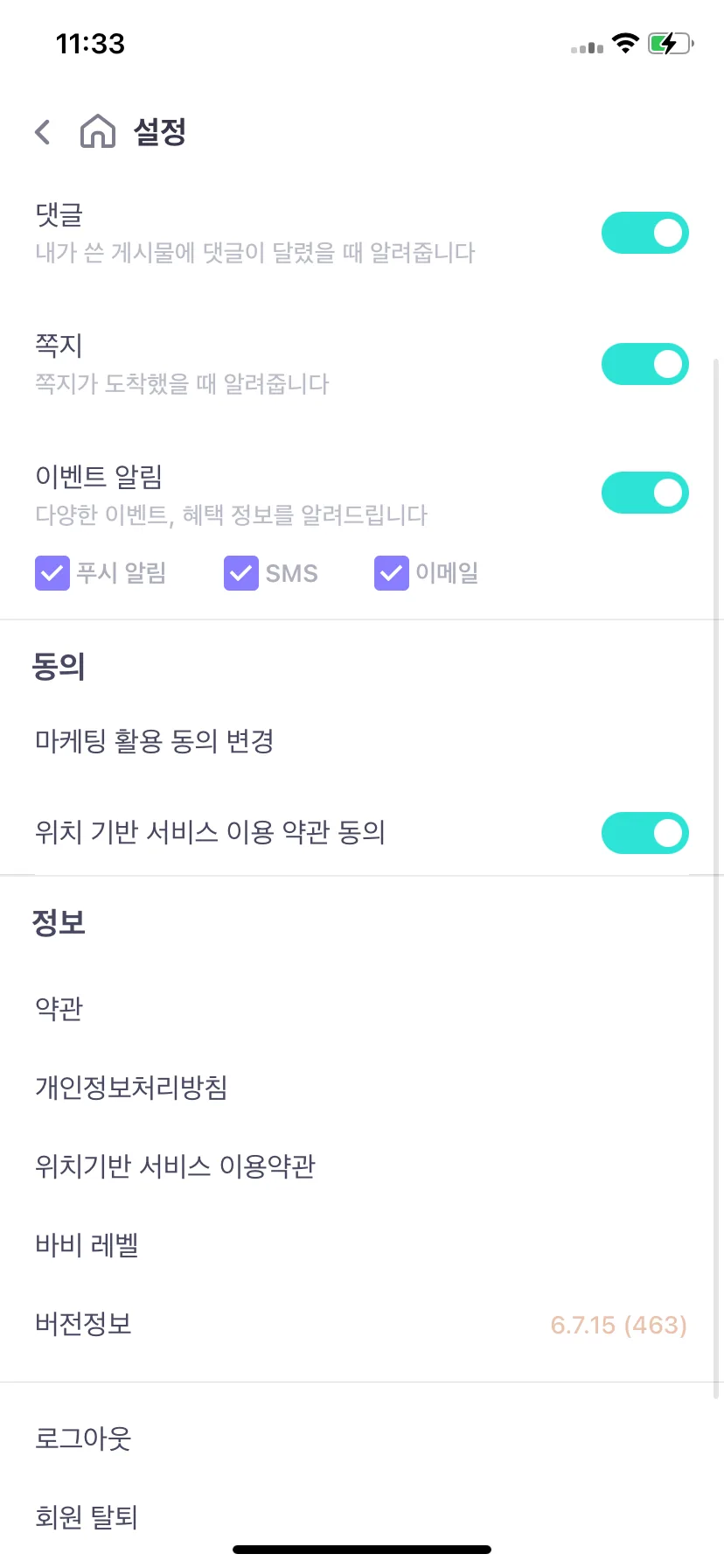Image resolution: width=724 pixels, height=1568 pixels.
Task: Select the 바비 레벨 entry
Action: (362, 1244)
